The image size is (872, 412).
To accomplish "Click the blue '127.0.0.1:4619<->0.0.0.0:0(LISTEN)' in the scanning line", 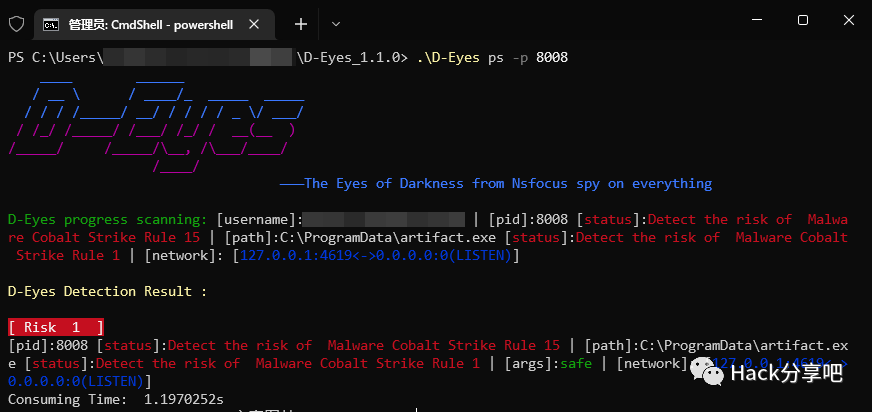I will 375,256.
